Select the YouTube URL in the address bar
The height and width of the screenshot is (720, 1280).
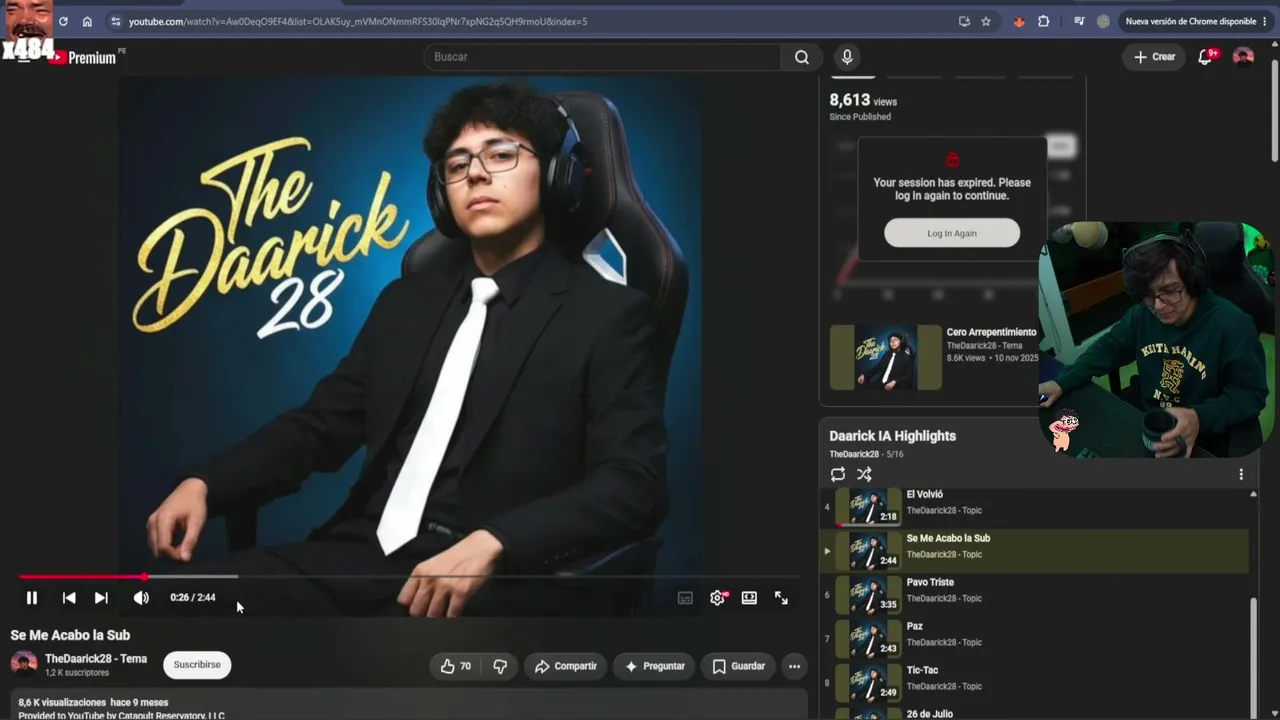pos(358,21)
